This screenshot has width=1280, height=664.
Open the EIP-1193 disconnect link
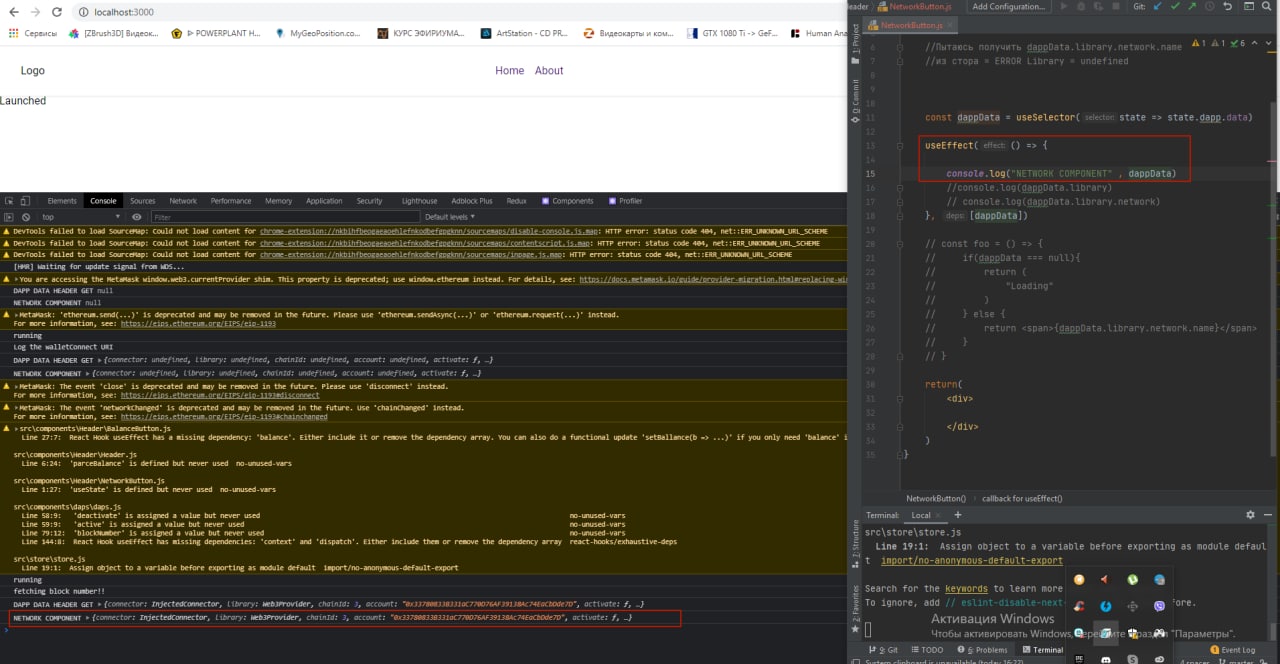point(220,395)
